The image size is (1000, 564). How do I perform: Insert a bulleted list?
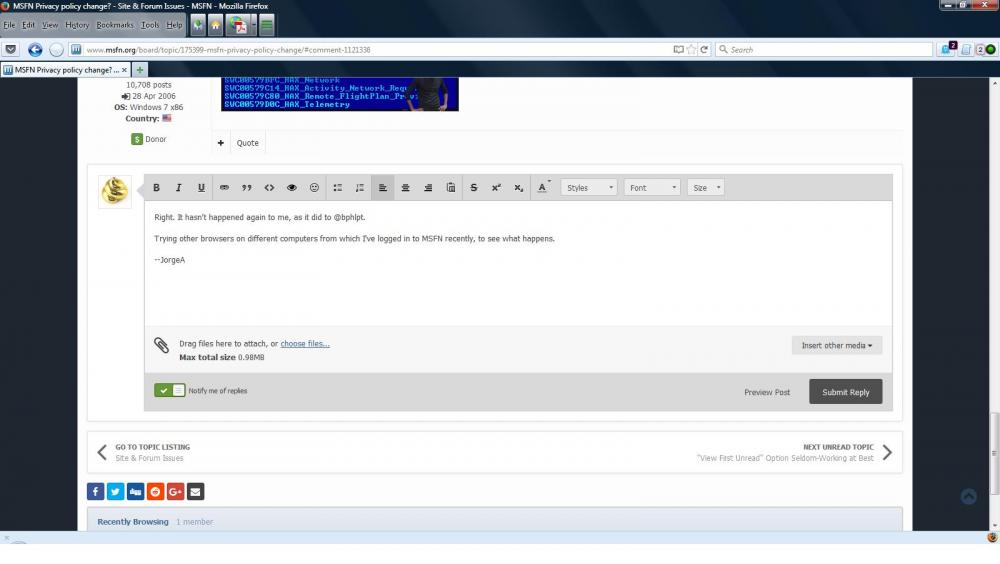point(338,188)
